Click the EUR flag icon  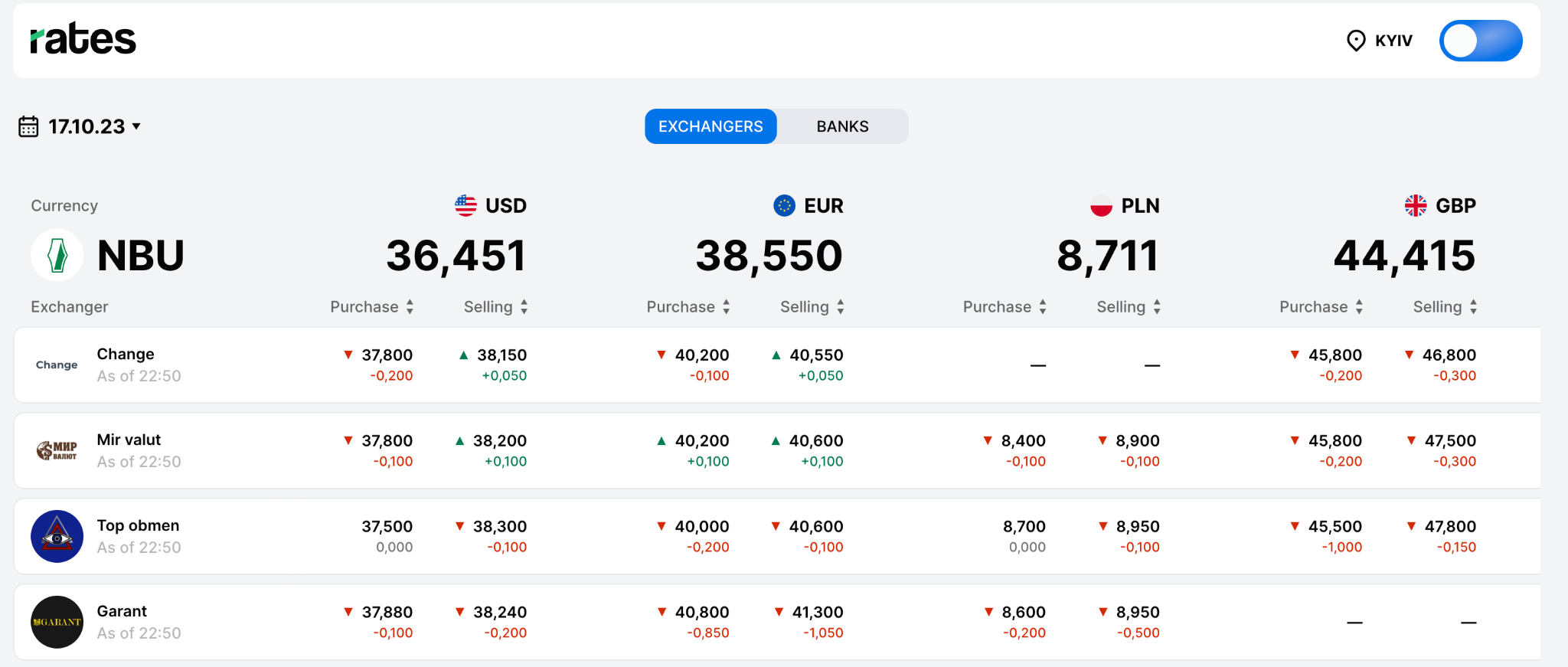coord(784,205)
